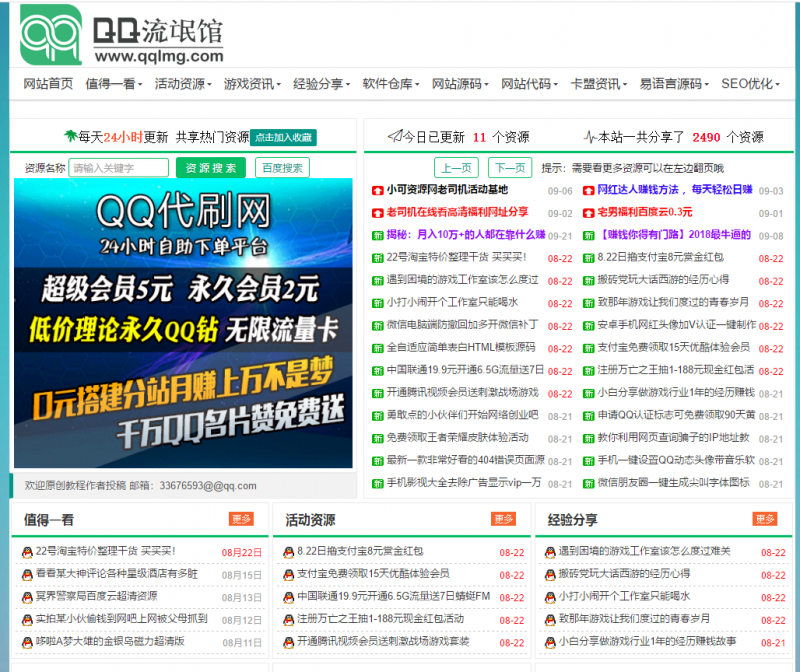Expand the 经验分享 navigation dropdown

(x=321, y=84)
